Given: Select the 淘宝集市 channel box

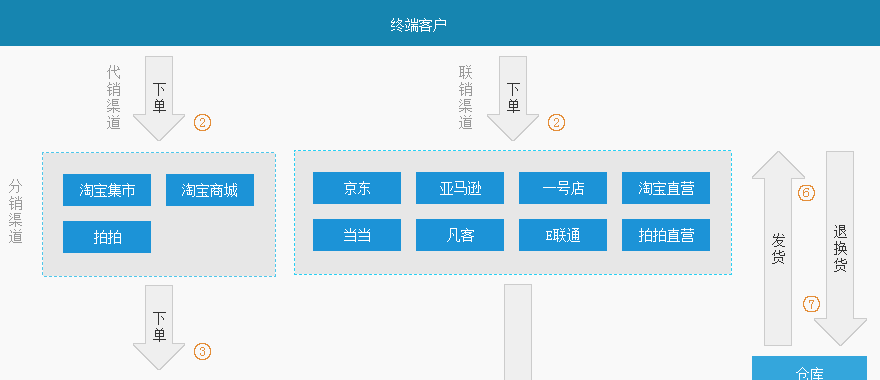Looking at the screenshot, I should (x=107, y=190).
